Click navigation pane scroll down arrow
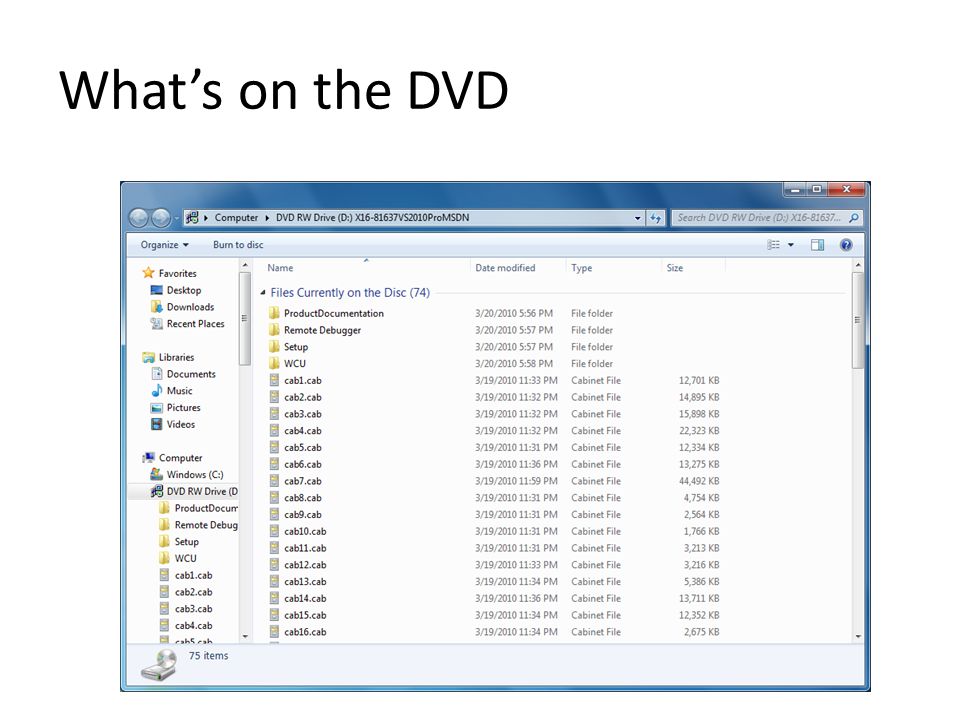Viewport: 960px width, 720px height. (x=245, y=637)
